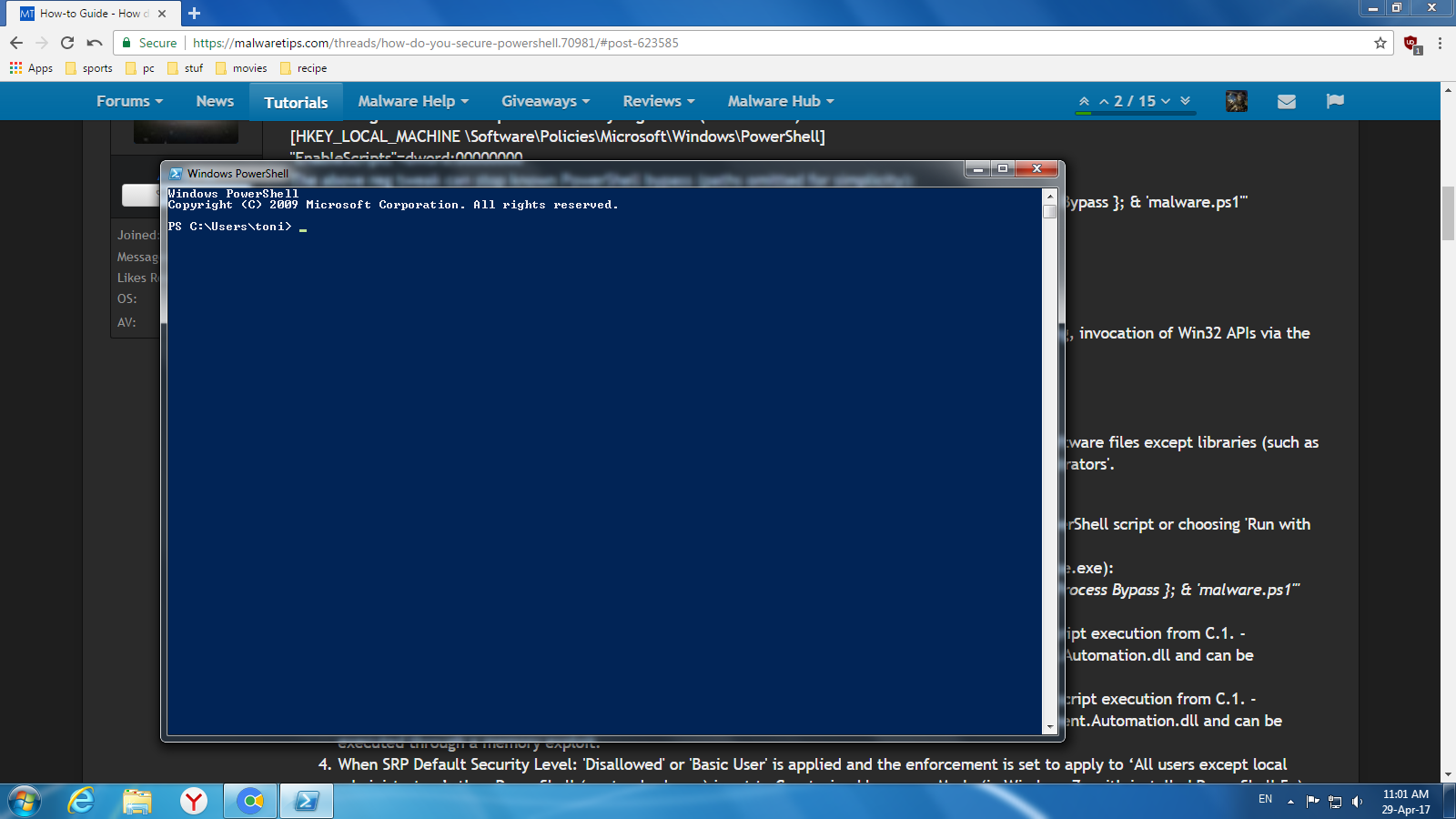Click the PowerShell scrollbar down arrow
Image resolution: width=1456 pixels, height=819 pixels.
pos(1050,727)
